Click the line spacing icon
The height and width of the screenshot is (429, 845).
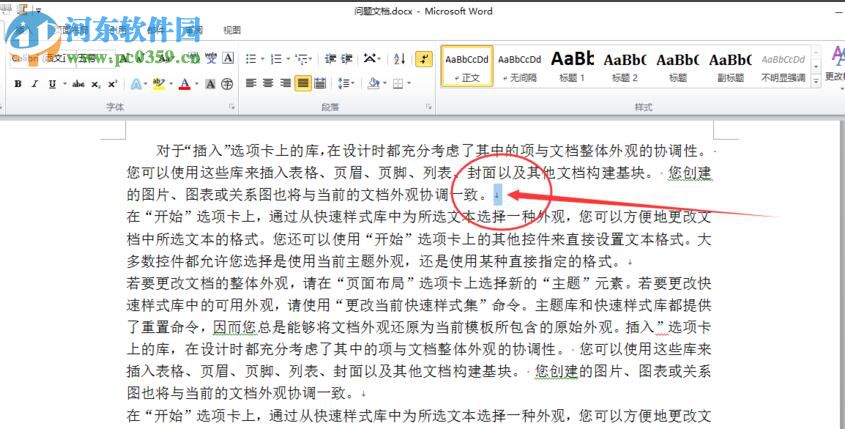coord(343,83)
